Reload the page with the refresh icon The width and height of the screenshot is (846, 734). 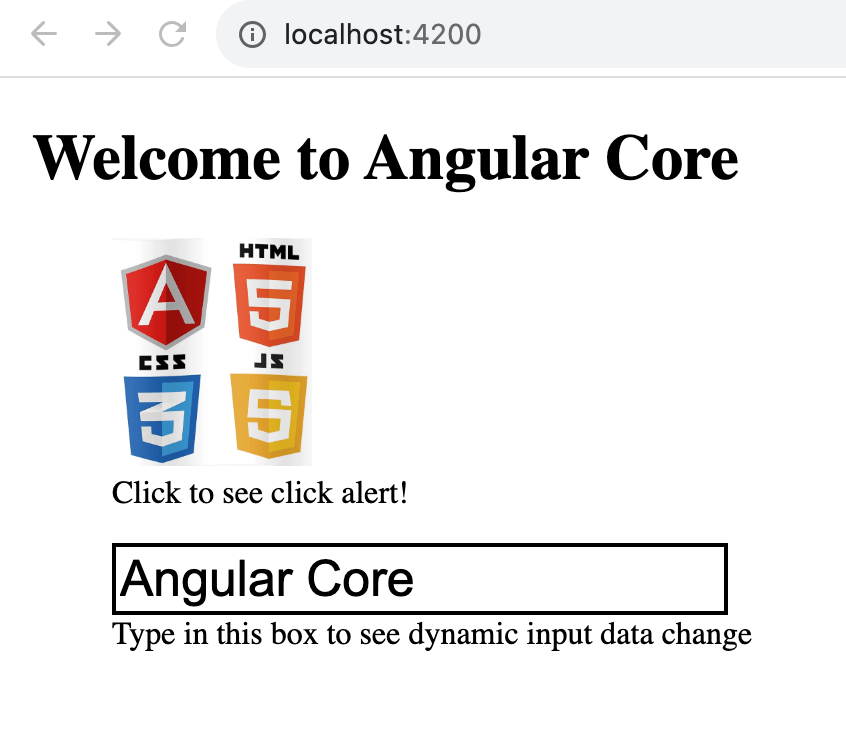point(173,34)
